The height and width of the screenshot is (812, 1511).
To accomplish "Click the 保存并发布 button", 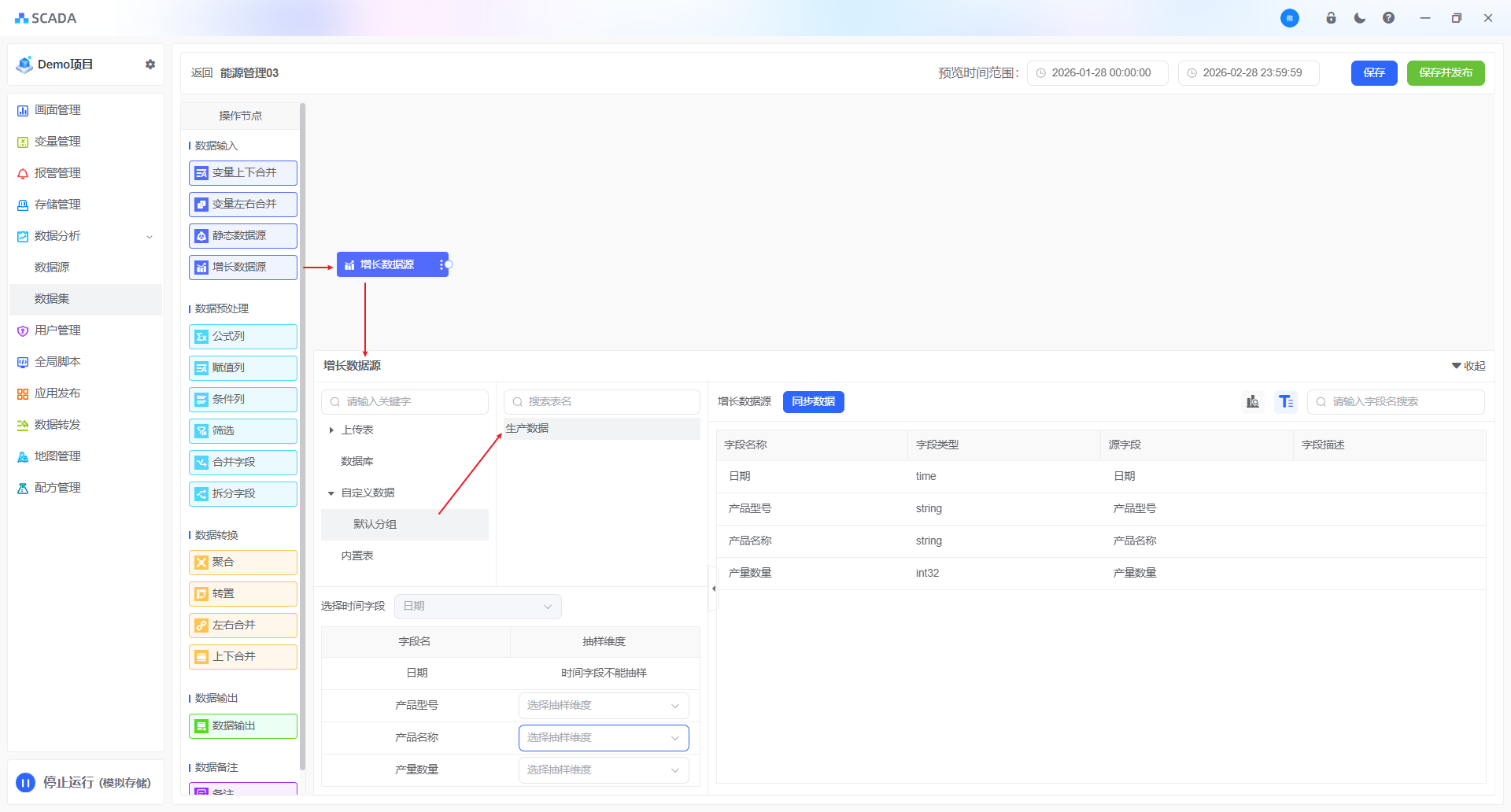I will [x=1445, y=73].
